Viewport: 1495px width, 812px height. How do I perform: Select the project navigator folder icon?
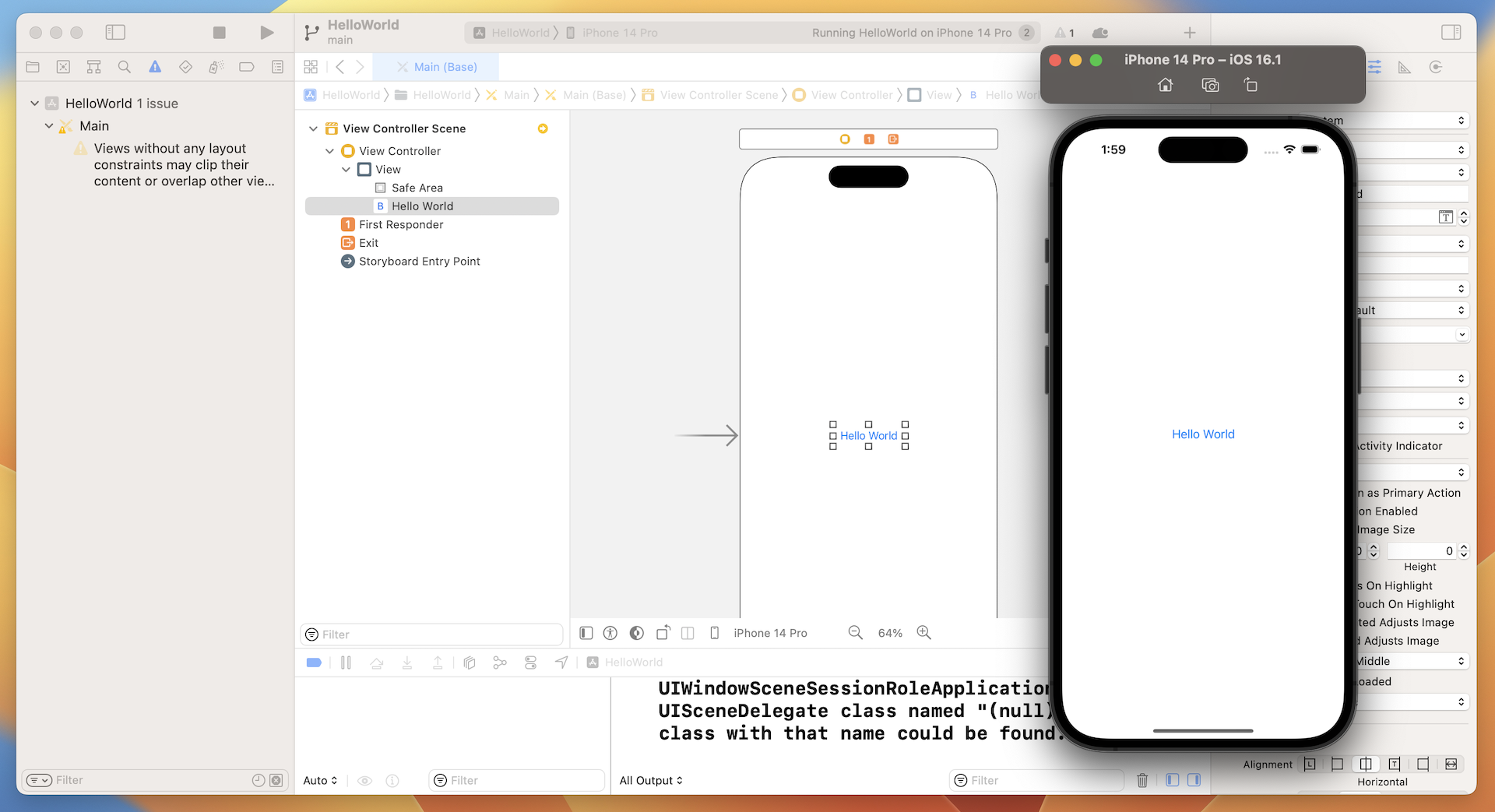coord(33,67)
